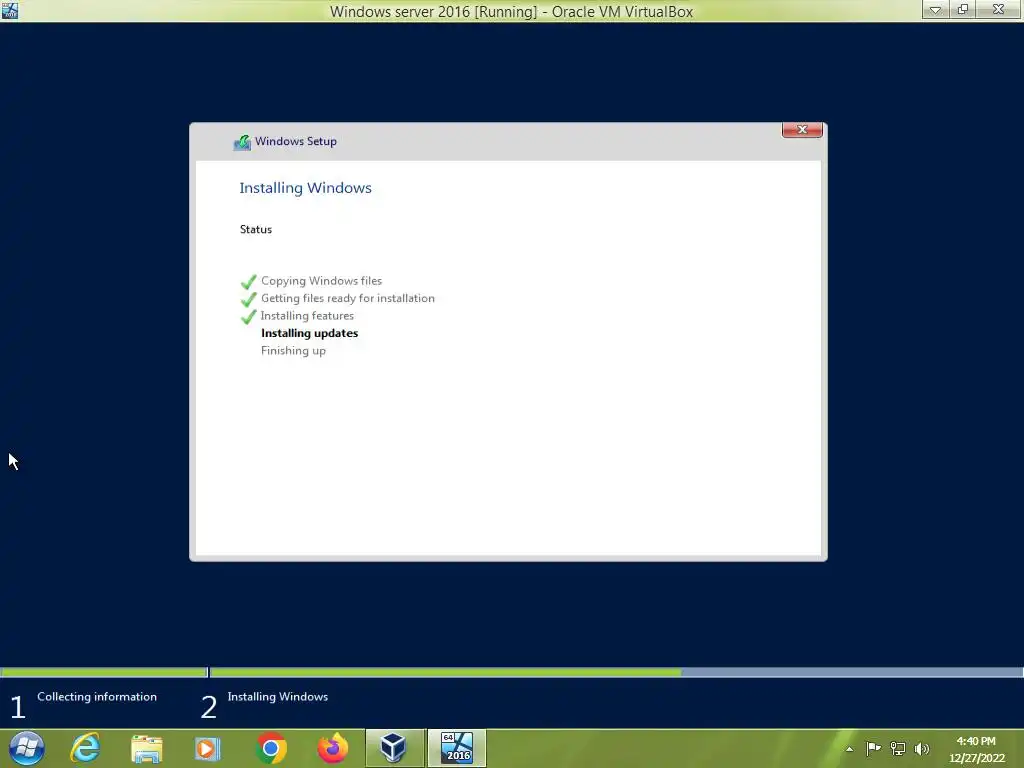Open the Windows Start menu orb

click(x=27, y=748)
